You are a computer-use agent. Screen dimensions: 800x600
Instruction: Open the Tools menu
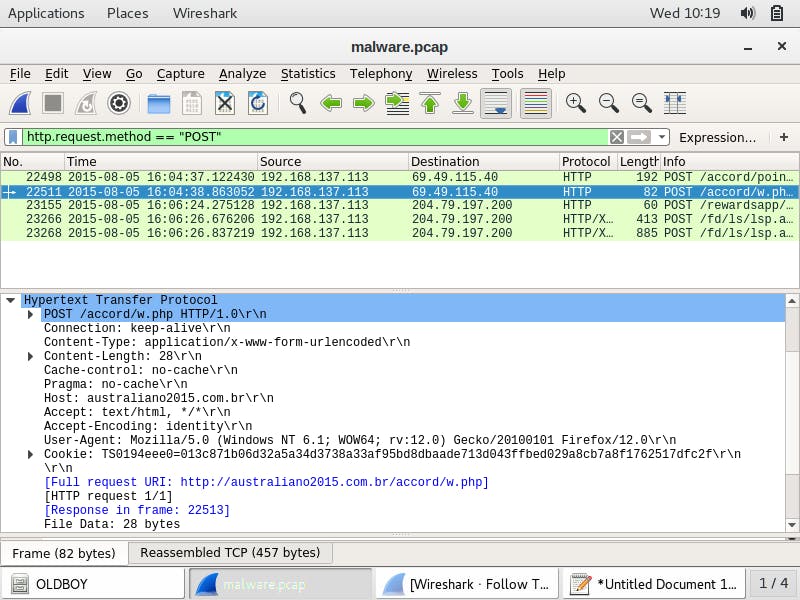pyautogui.click(x=507, y=74)
